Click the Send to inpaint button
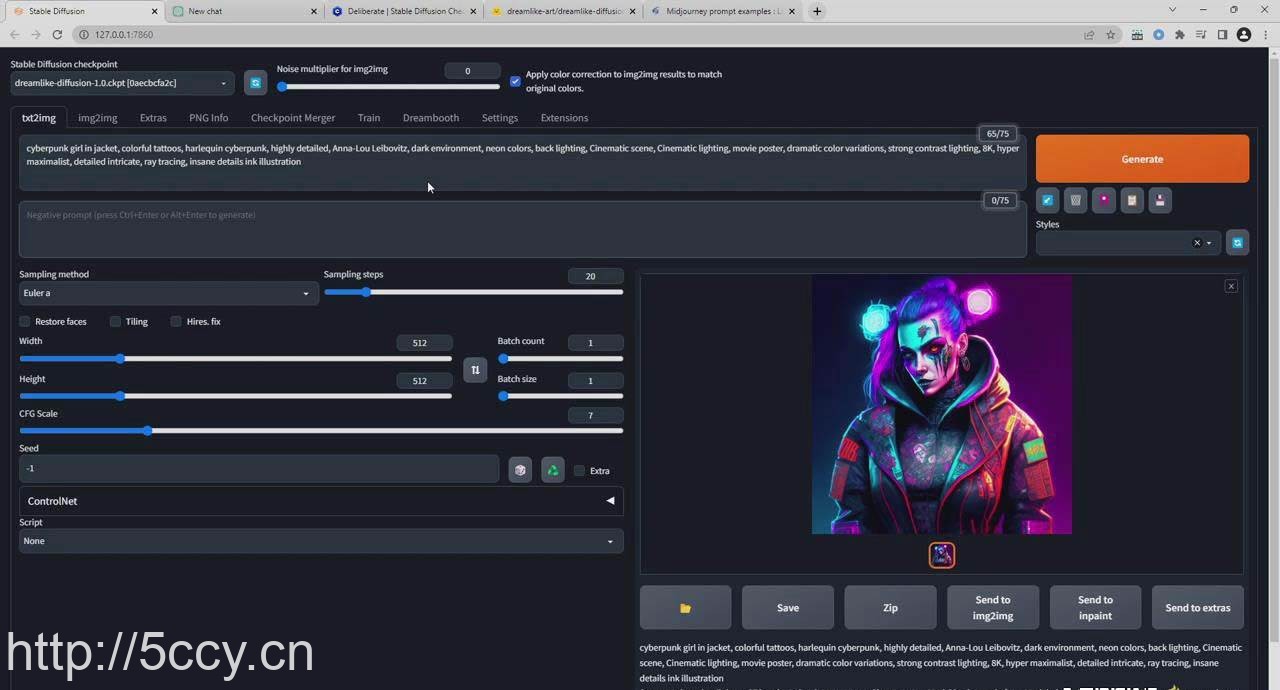Viewport: 1280px width, 690px height. coord(1095,608)
